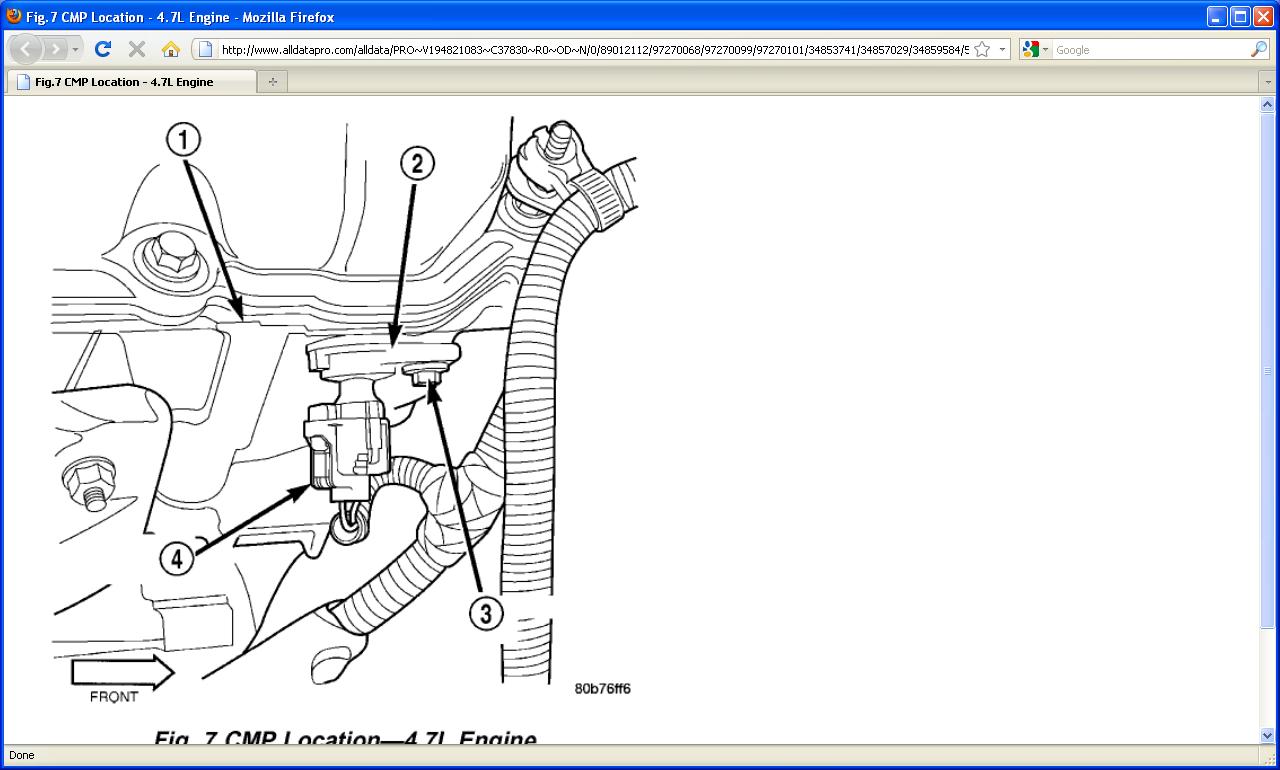
Task: Click the vertical scrollbar thumb
Action: click(1268, 370)
